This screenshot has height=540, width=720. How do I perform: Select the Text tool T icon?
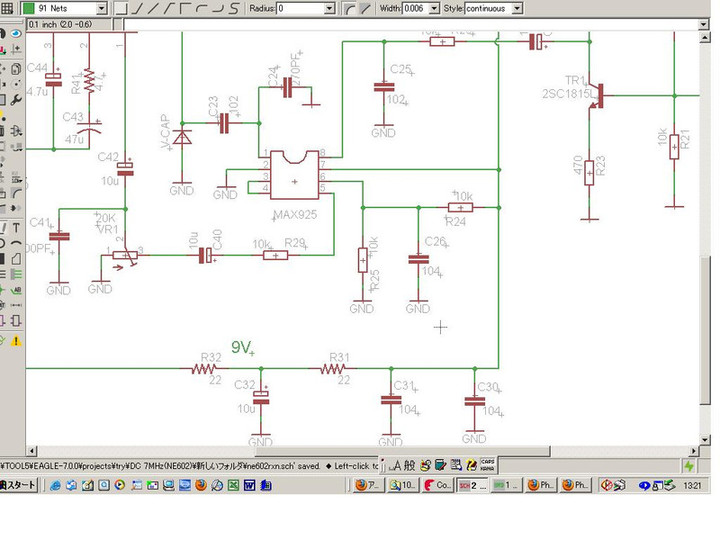coord(17,227)
